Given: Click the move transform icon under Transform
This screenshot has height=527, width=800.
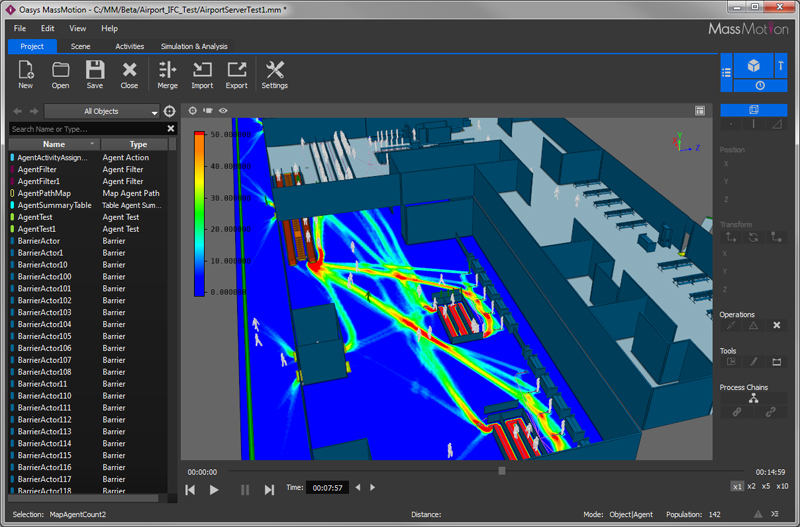Looking at the screenshot, I should click(x=731, y=237).
